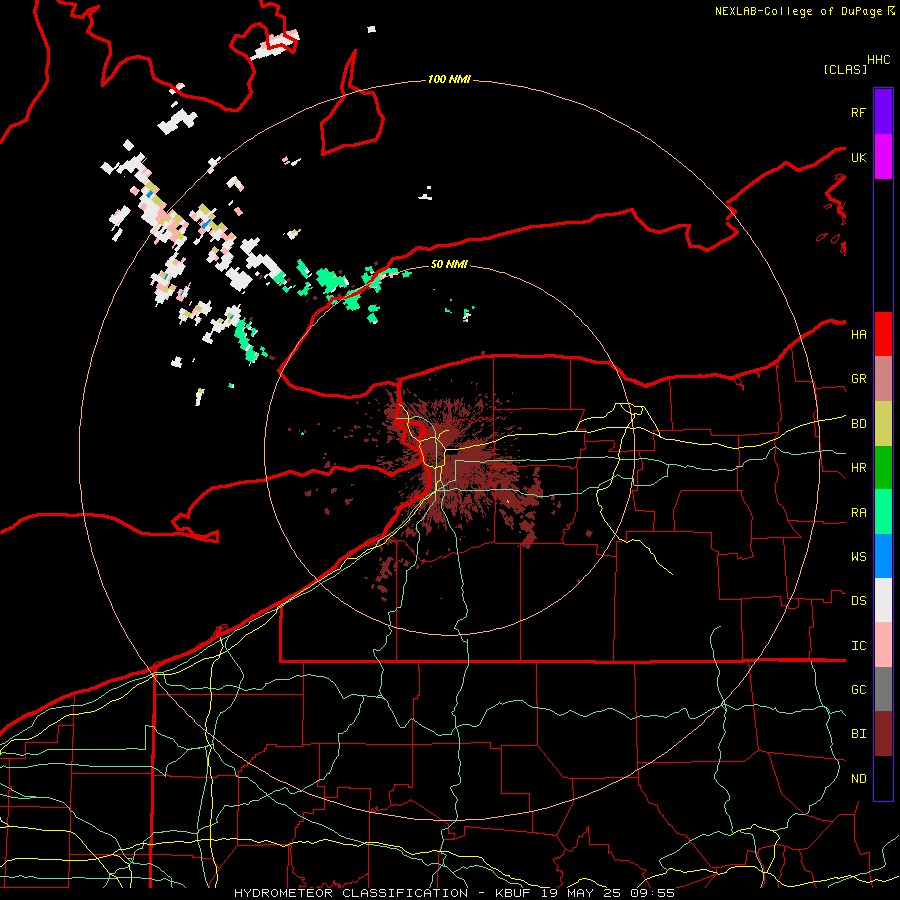Click the 'RA' legend label
The image size is (900, 900).
coord(858,513)
